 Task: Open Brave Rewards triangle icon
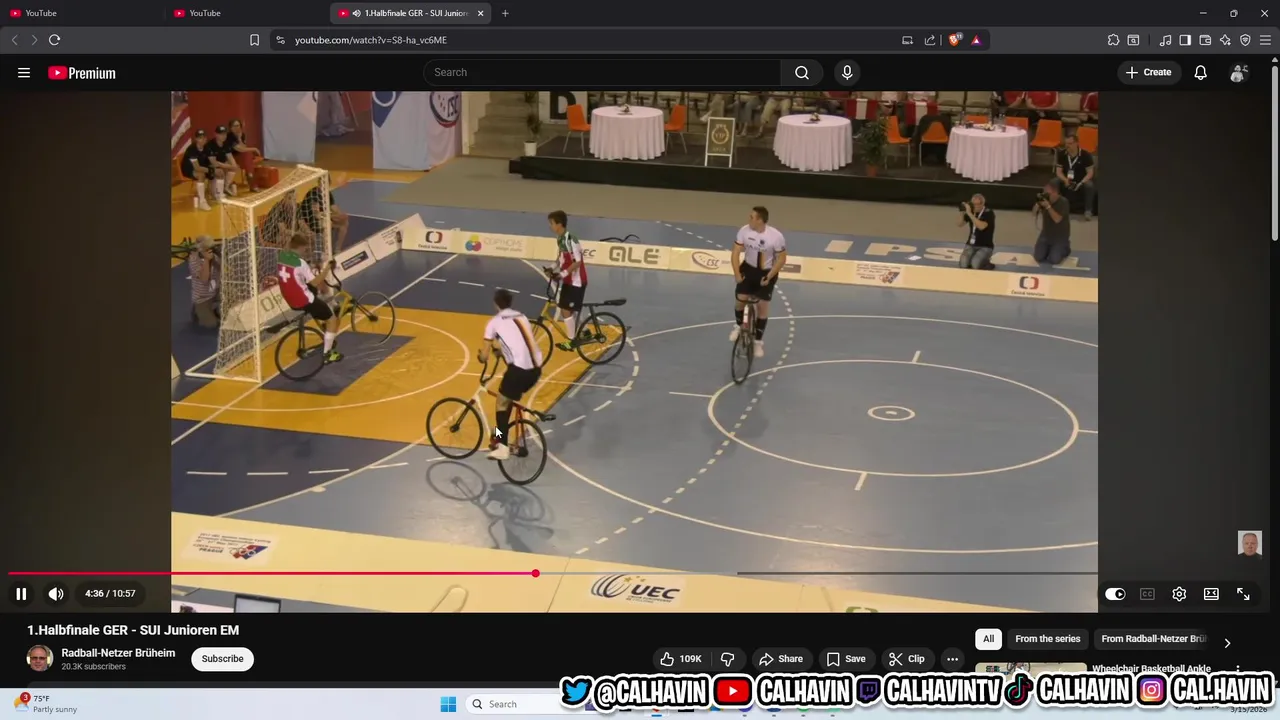(x=976, y=40)
